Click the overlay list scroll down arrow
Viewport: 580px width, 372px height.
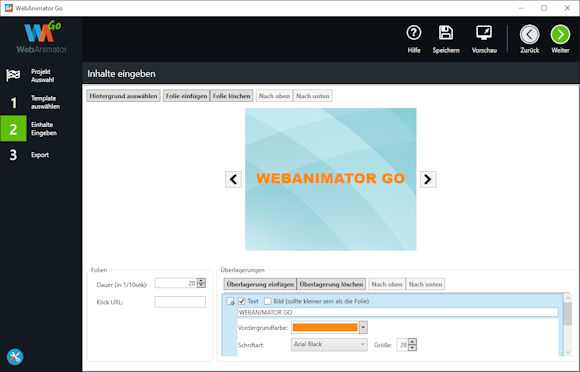567,352
